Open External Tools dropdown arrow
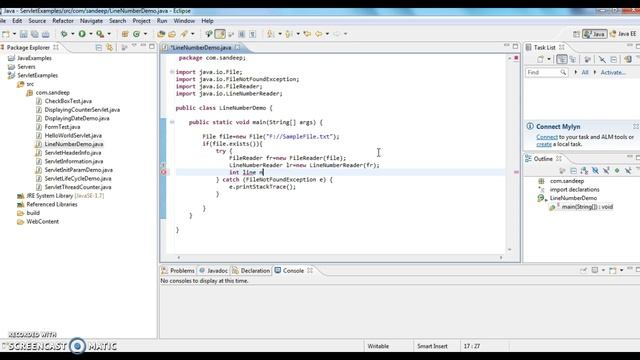The width and height of the screenshot is (640, 360). point(109,34)
